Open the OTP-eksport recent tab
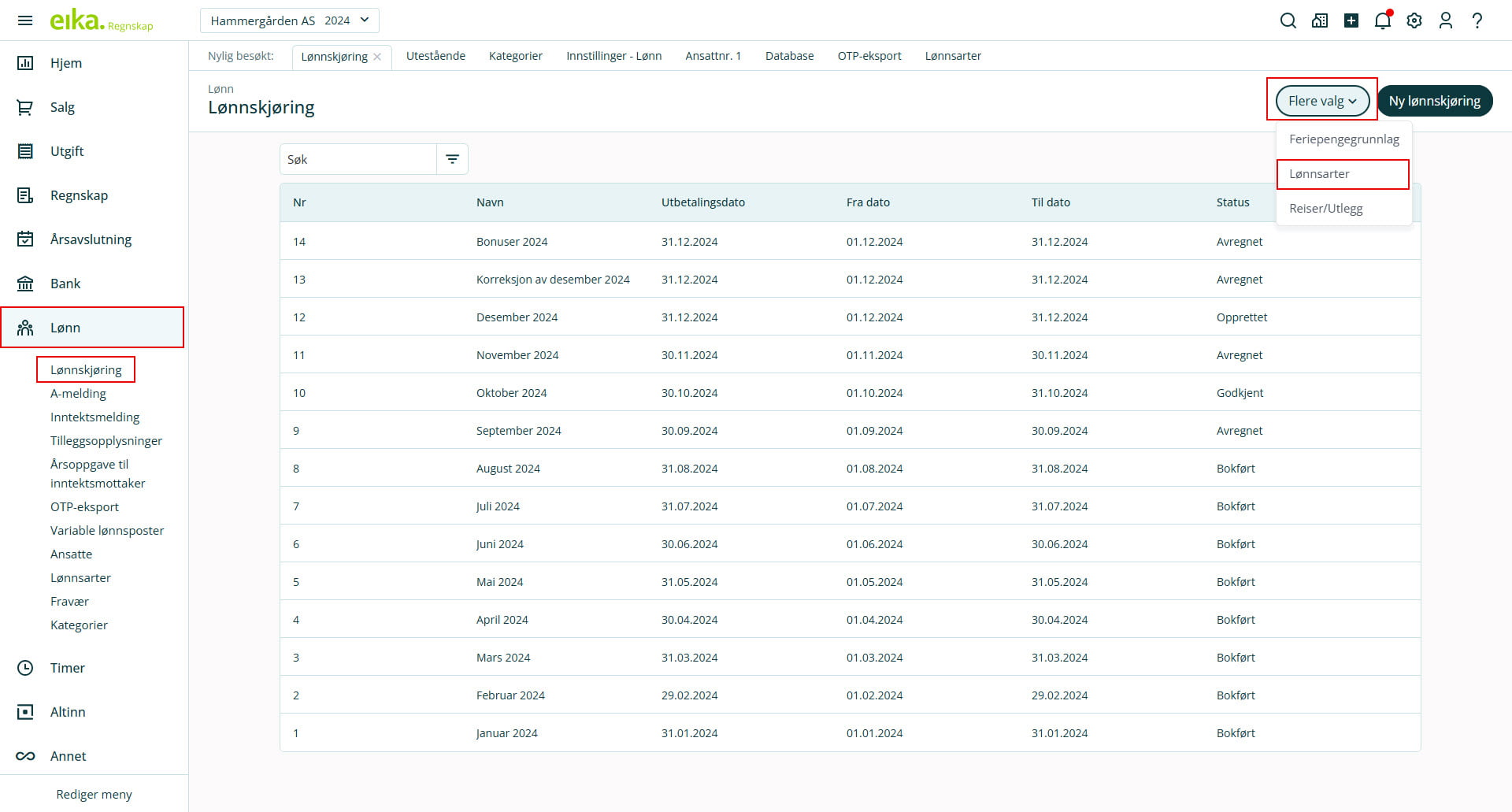This screenshot has height=812, width=1512. pos(869,56)
